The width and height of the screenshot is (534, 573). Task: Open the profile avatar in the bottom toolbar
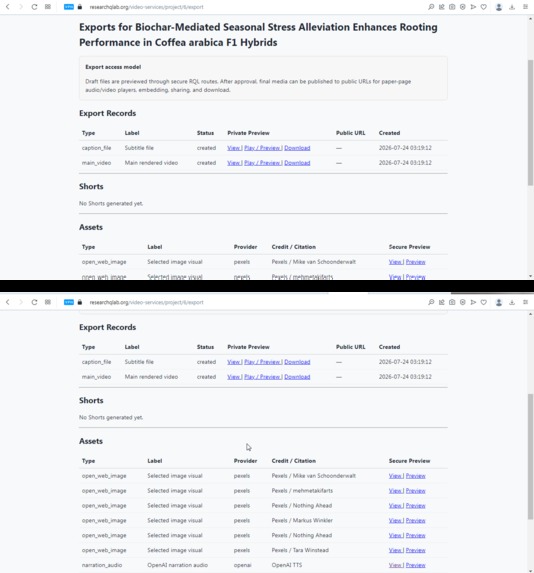tap(499, 302)
